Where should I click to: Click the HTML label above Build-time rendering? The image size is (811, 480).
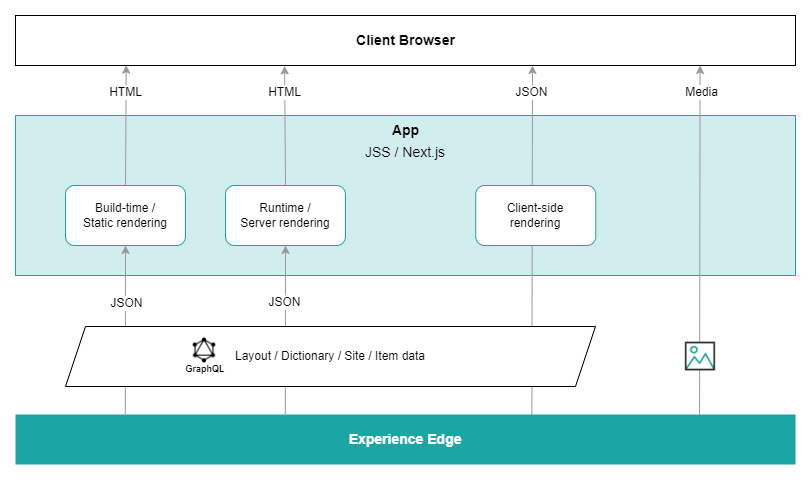click(x=125, y=92)
